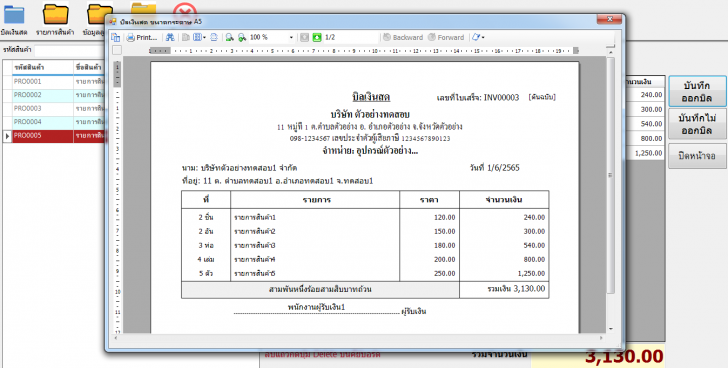Open the รายการสินค้า folder in main window
This screenshot has width=728, height=368.
coord(55,19)
